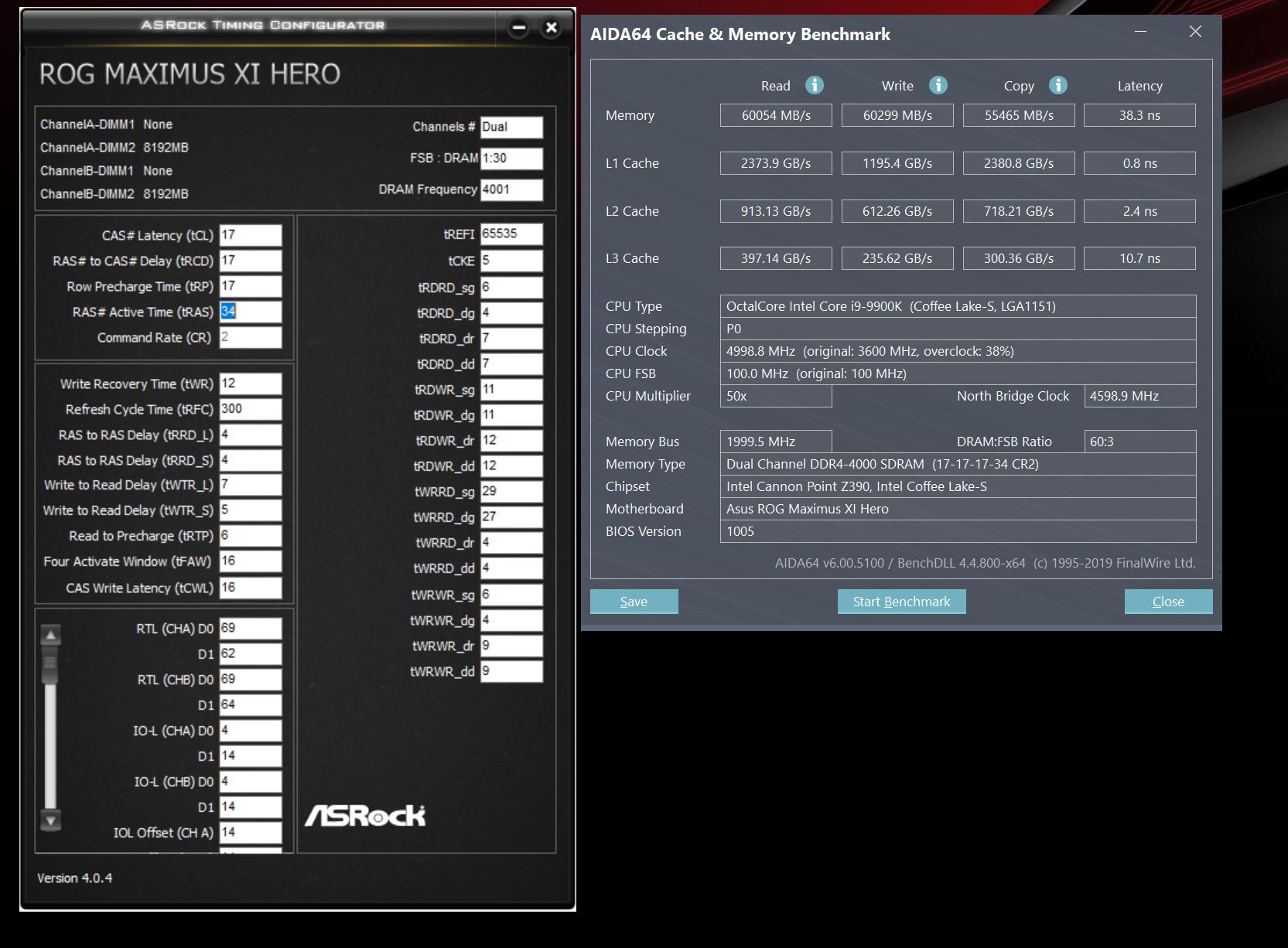Select the IOL Offset (CH A) field
Image resolution: width=1288 pixels, height=948 pixels.
[x=251, y=833]
